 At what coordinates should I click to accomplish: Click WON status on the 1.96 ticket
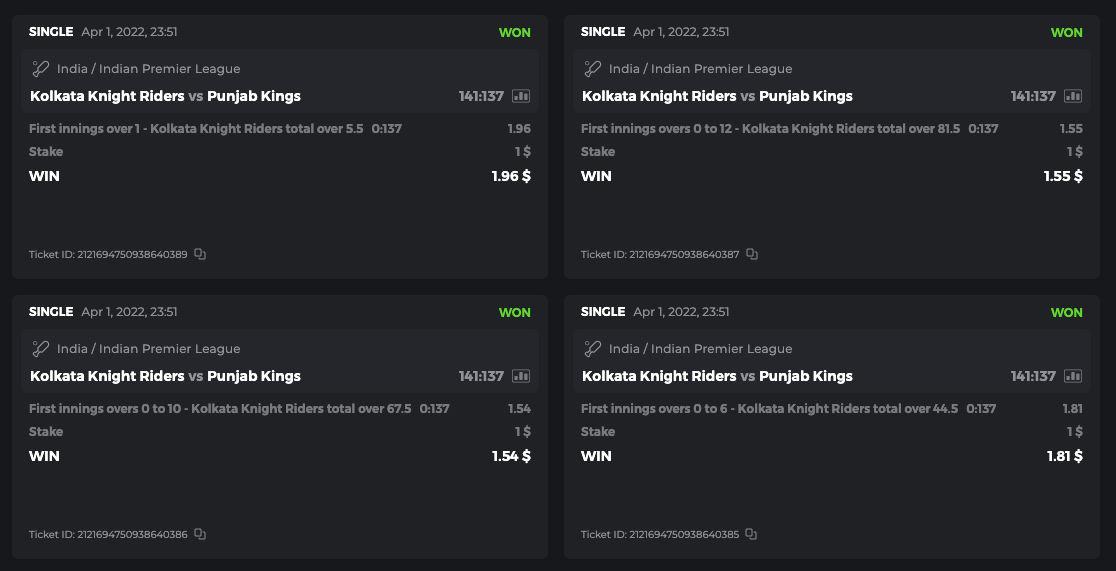515,32
